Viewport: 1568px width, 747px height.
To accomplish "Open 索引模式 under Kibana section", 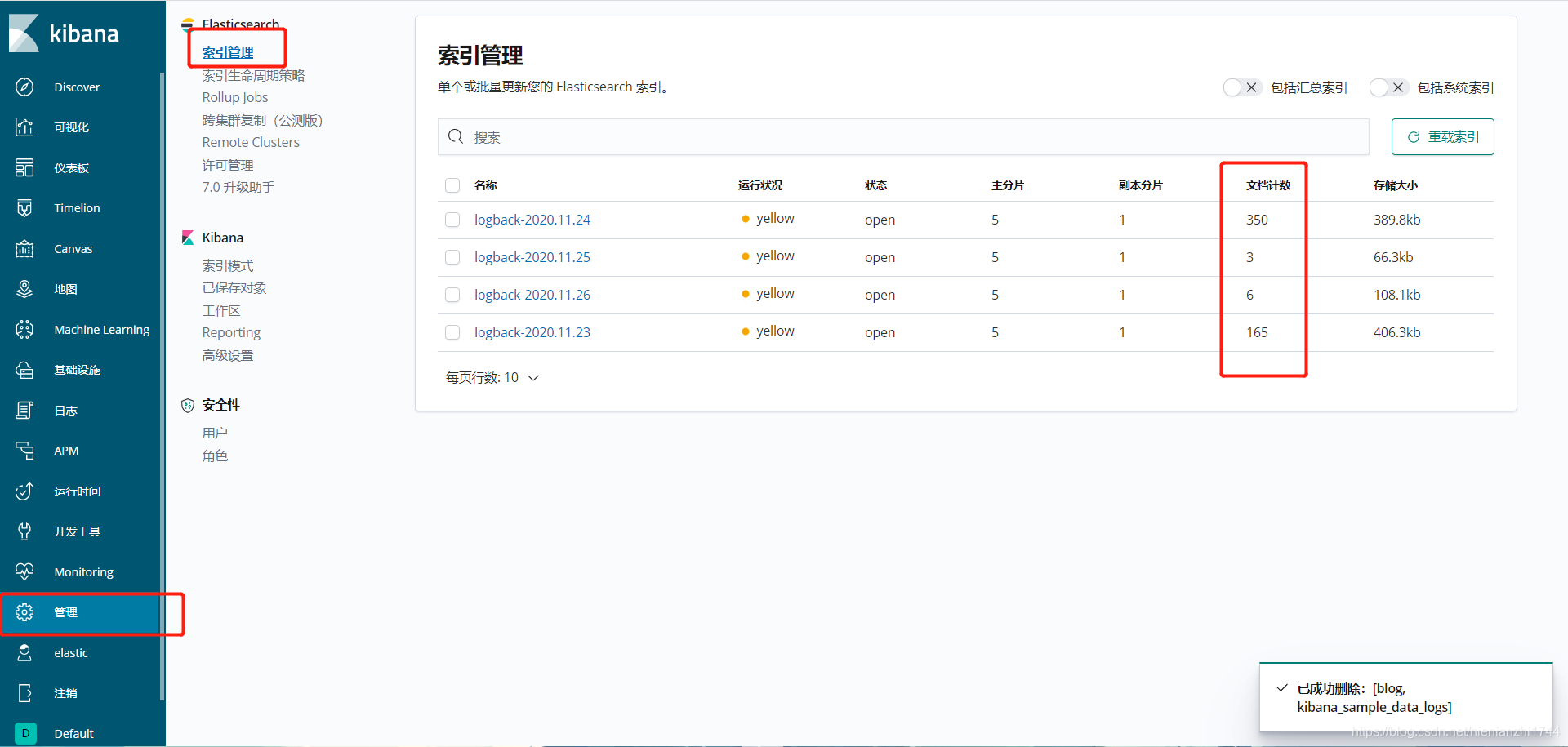I will tap(228, 265).
